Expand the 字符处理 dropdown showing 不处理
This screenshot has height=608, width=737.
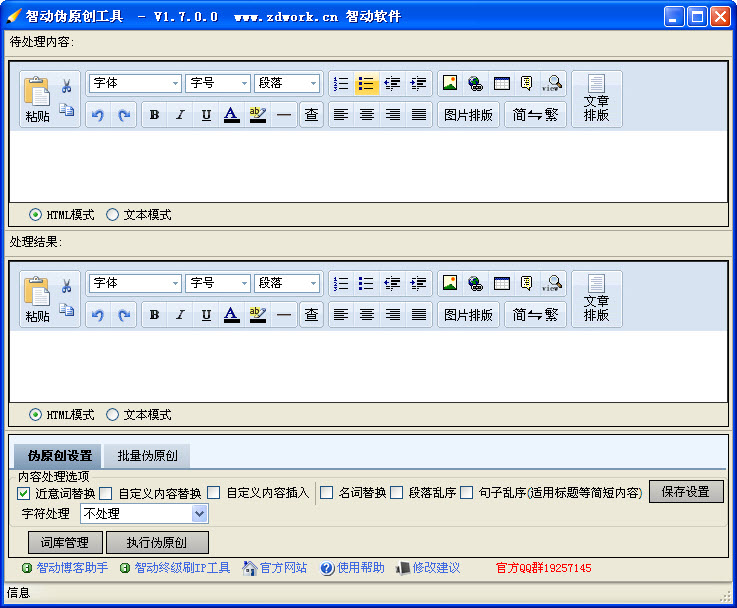[144, 514]
